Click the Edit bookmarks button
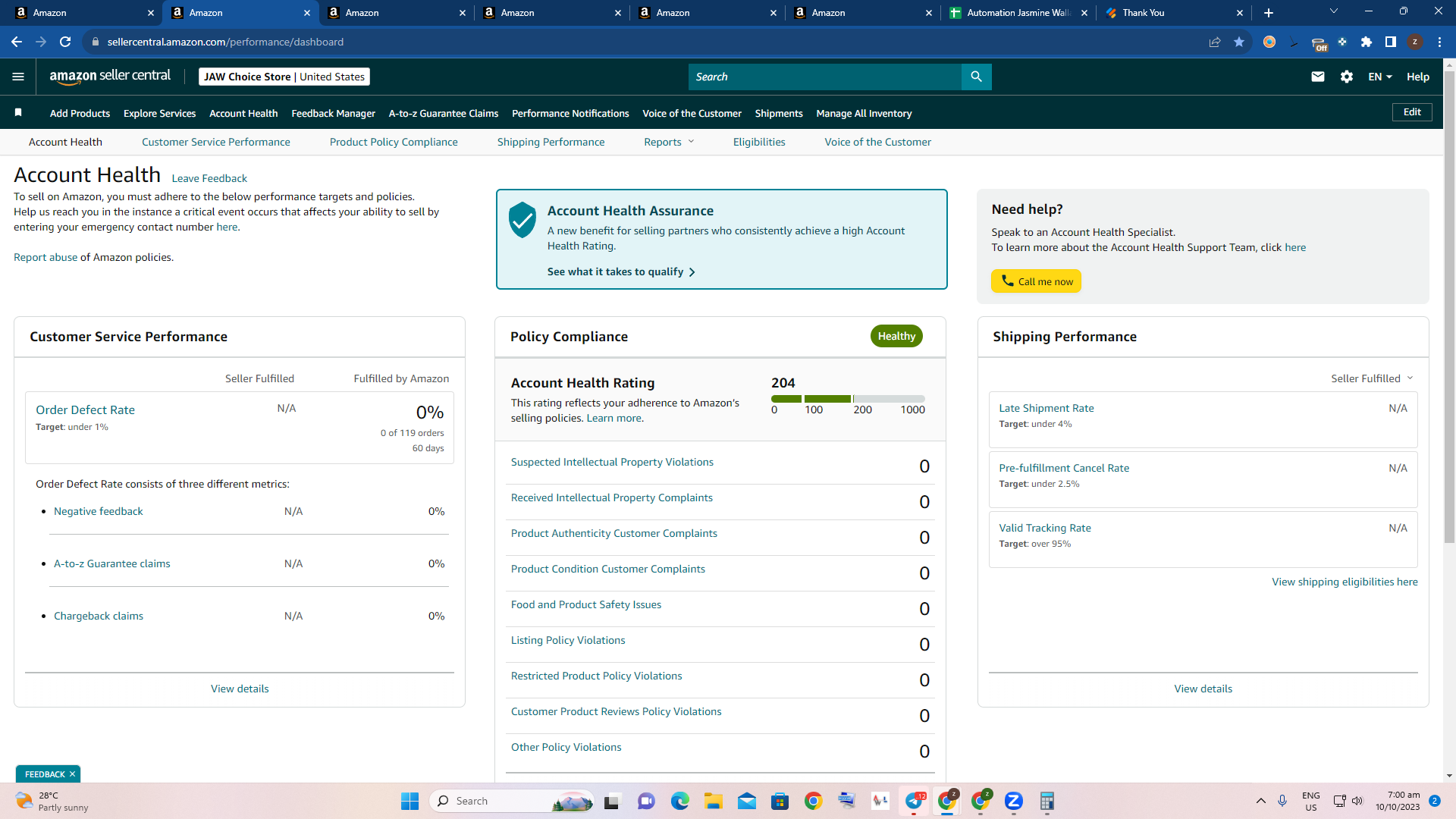Image resolution: width=1456 pixels, height=819 pixels. [1412, 112]
